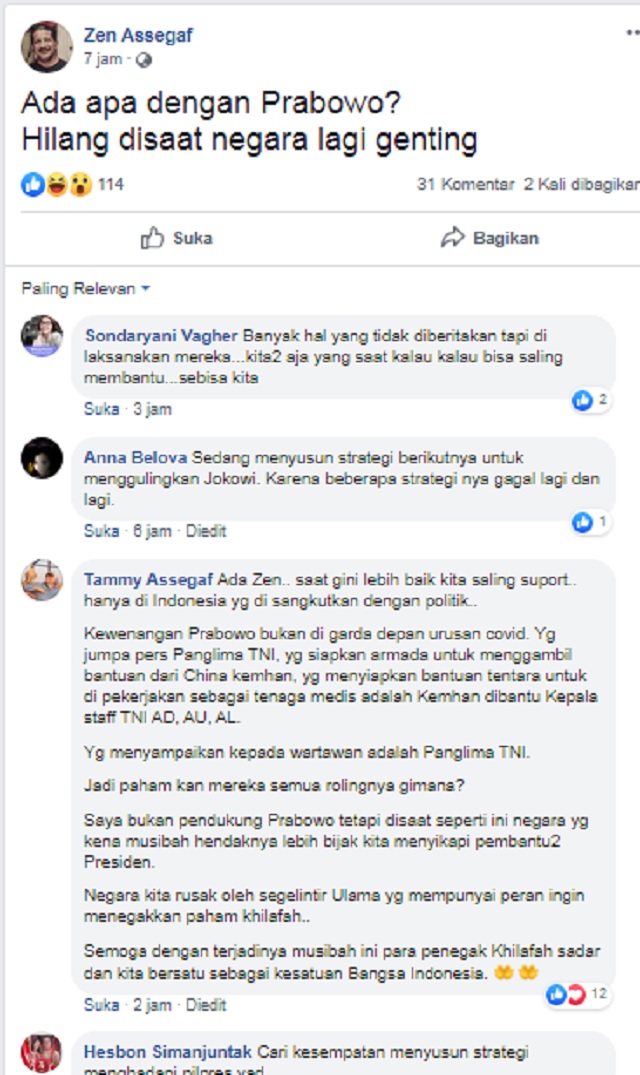This screenshot has width=640, height=1075.
Task: Open Hesbon Simanjuntak profile name
Action: (x=168, y=1052)
